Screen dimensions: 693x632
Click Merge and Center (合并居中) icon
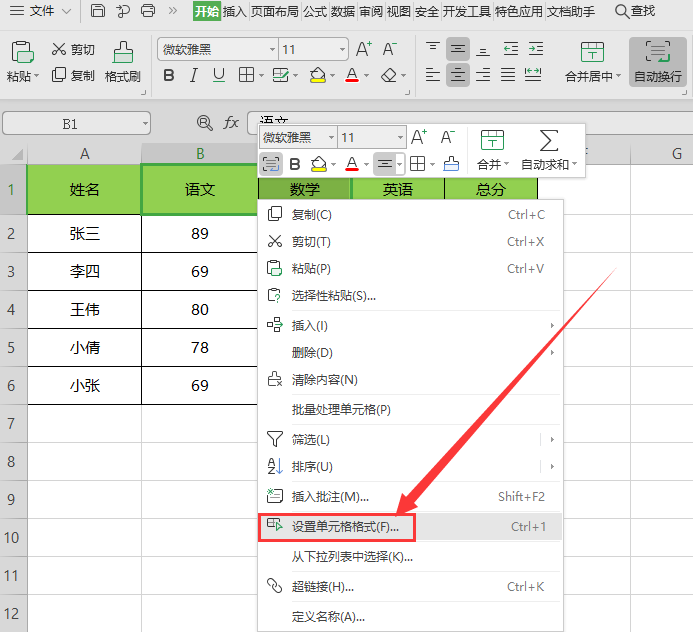[x=592, y=52]
